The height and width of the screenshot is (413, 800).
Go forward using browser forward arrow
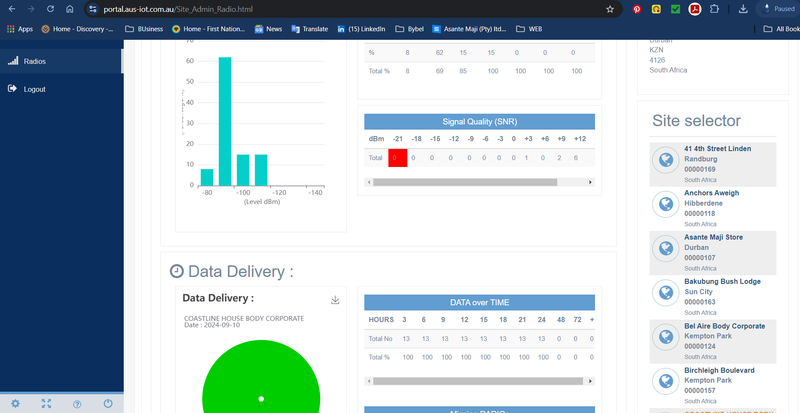[31, 9]
